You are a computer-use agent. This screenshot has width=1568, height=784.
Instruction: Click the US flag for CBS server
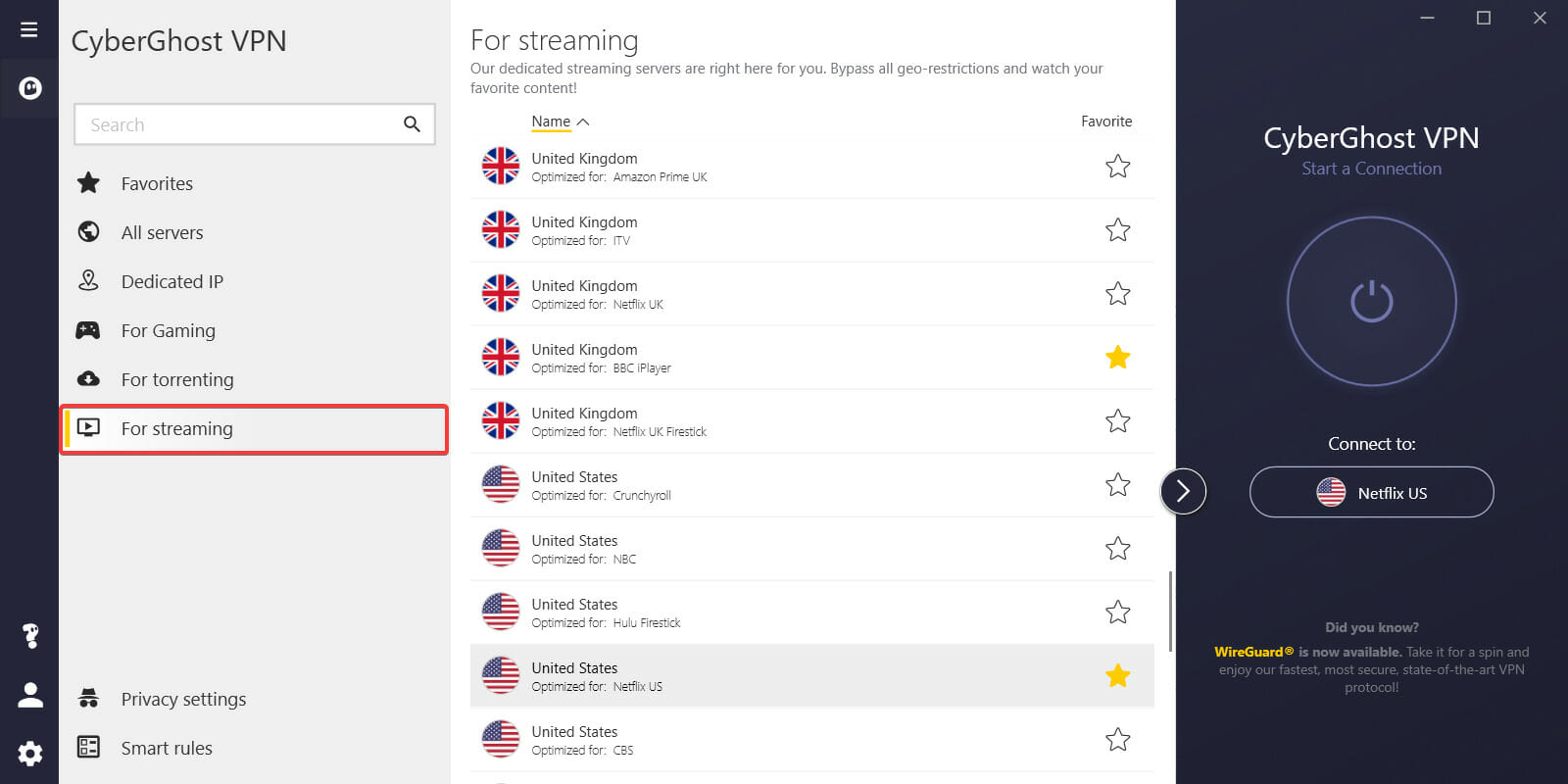[501, 740]
